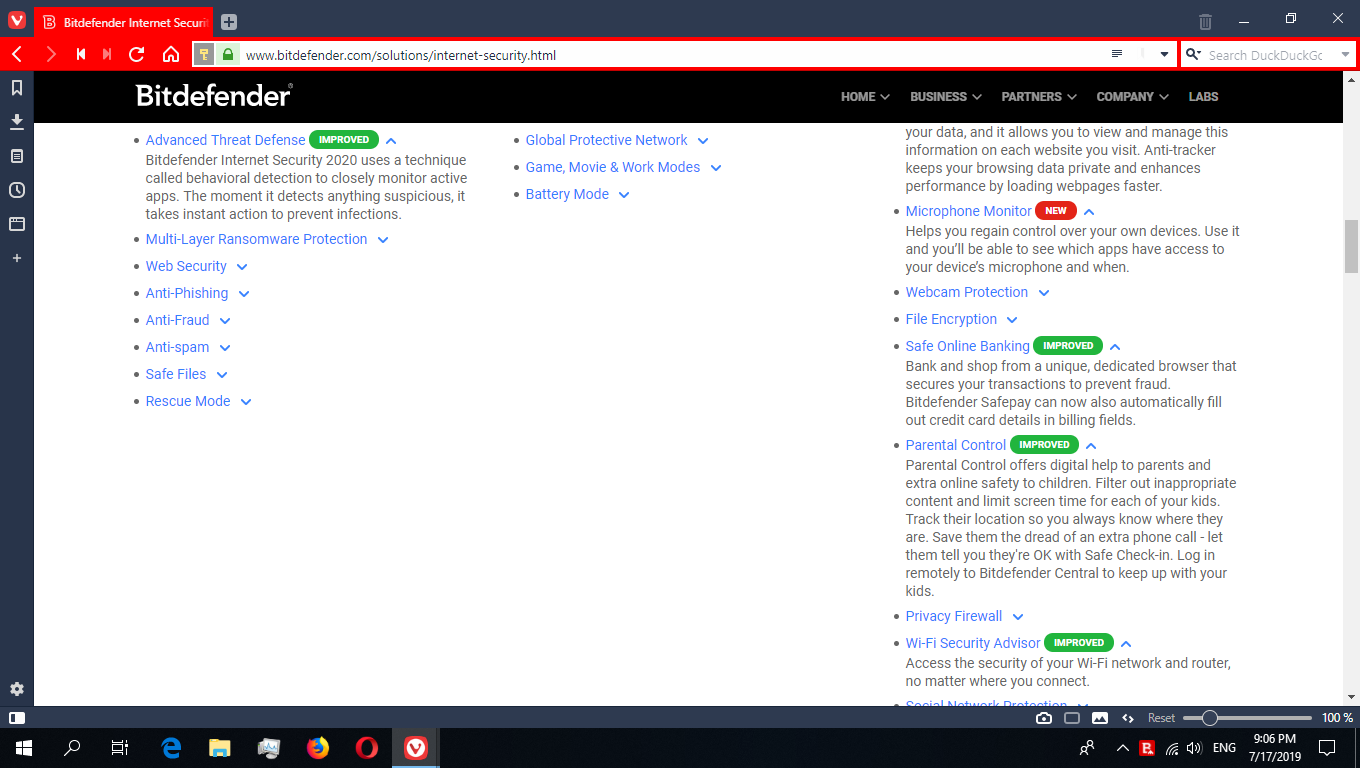Click the Bitdefender logo
The width and height of the screenshot is (1360, 768).
214,96
